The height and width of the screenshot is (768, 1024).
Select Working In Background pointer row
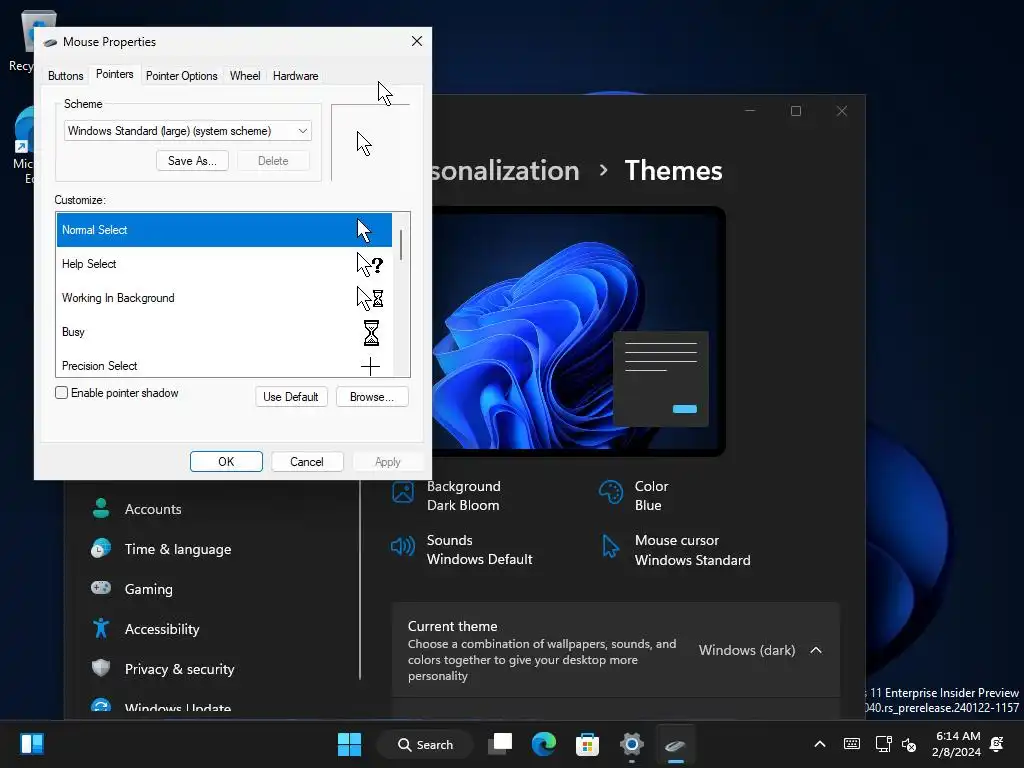point(224,298)
